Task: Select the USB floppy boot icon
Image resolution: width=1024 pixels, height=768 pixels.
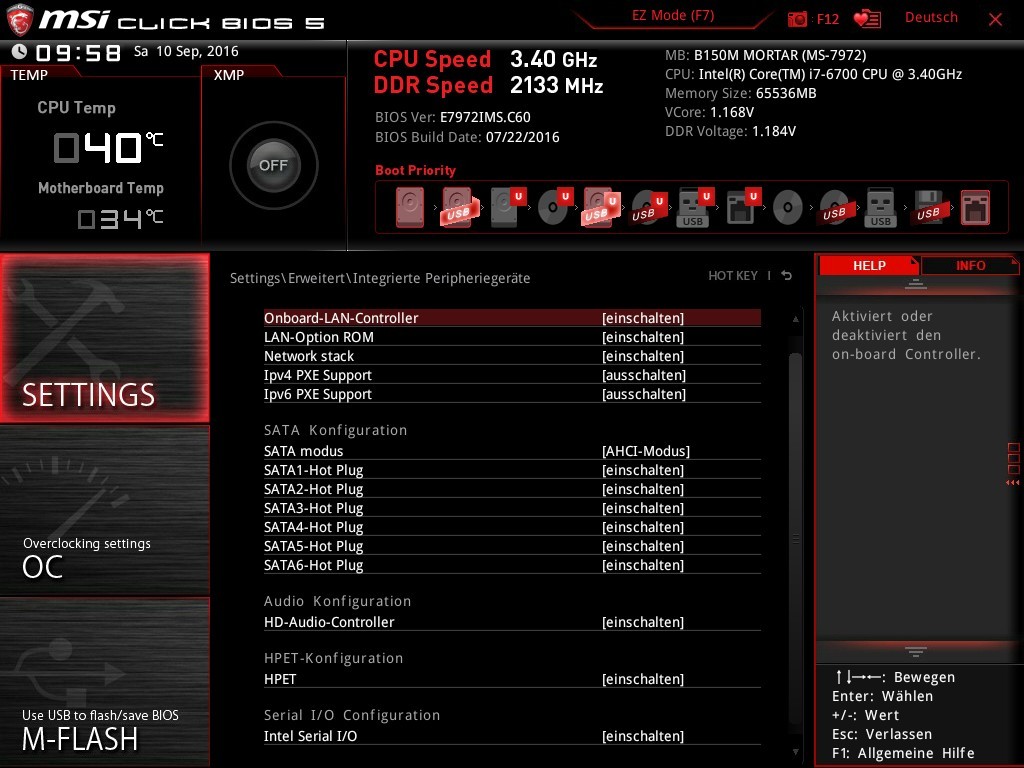Action: pos(928,208)
